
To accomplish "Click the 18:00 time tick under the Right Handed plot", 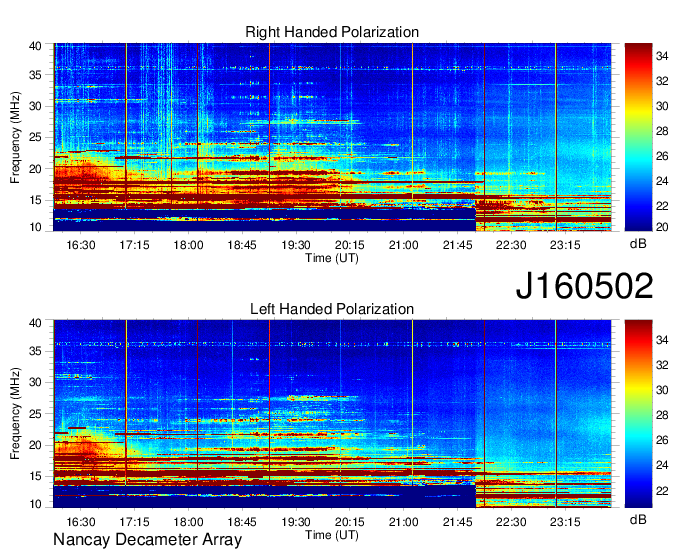I will pos(188,245).
